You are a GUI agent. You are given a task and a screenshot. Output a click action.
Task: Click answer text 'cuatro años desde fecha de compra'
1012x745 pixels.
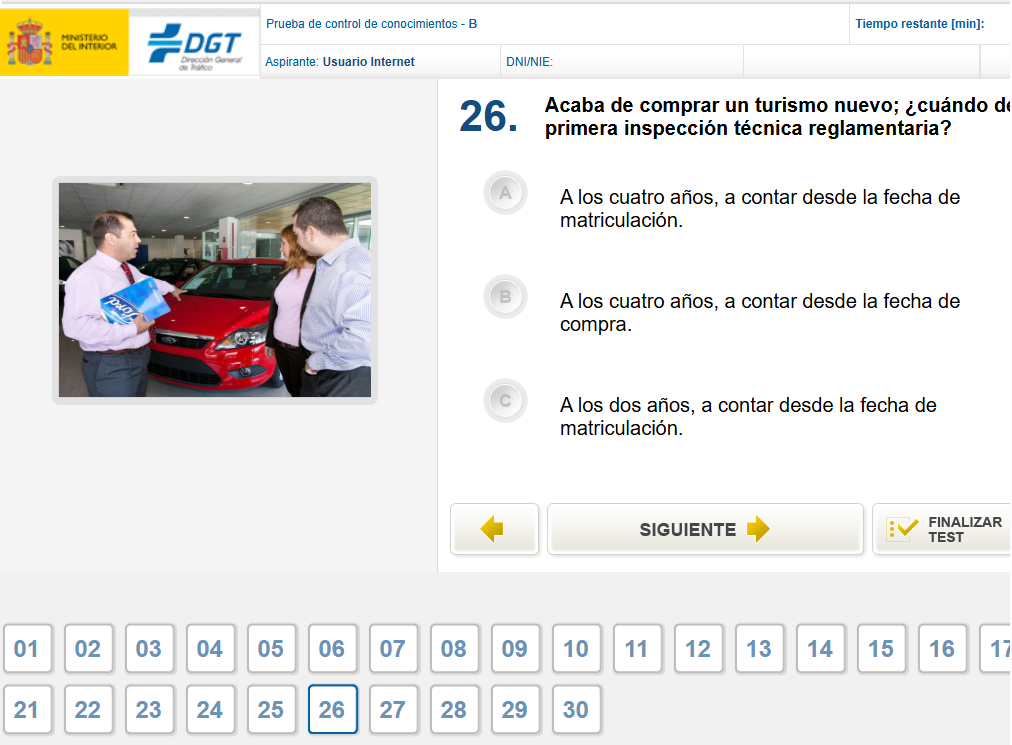coord(759,313)
